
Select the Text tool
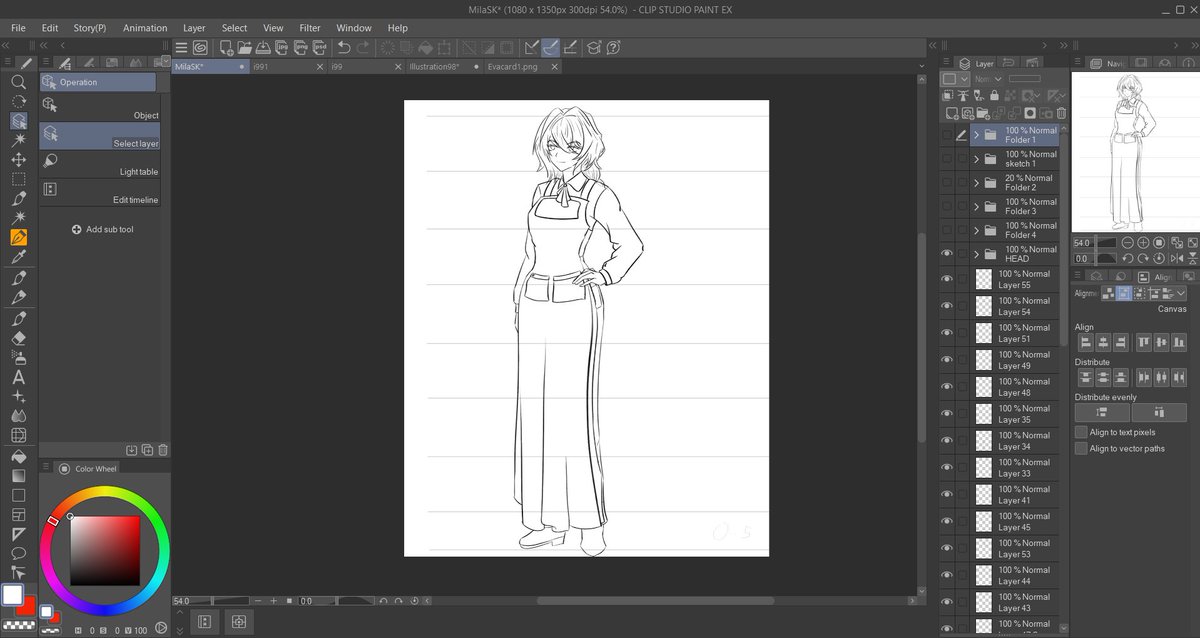tap(18, 377)
